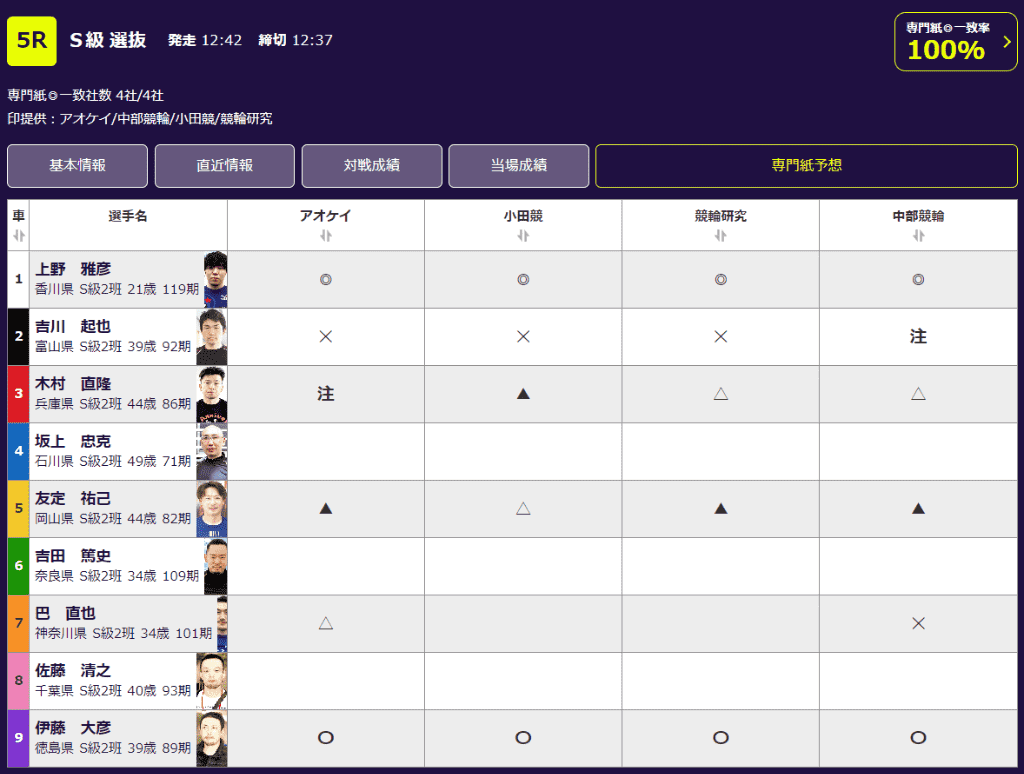
Task: Open the 基本情報 tab
Action: (77, 166)
